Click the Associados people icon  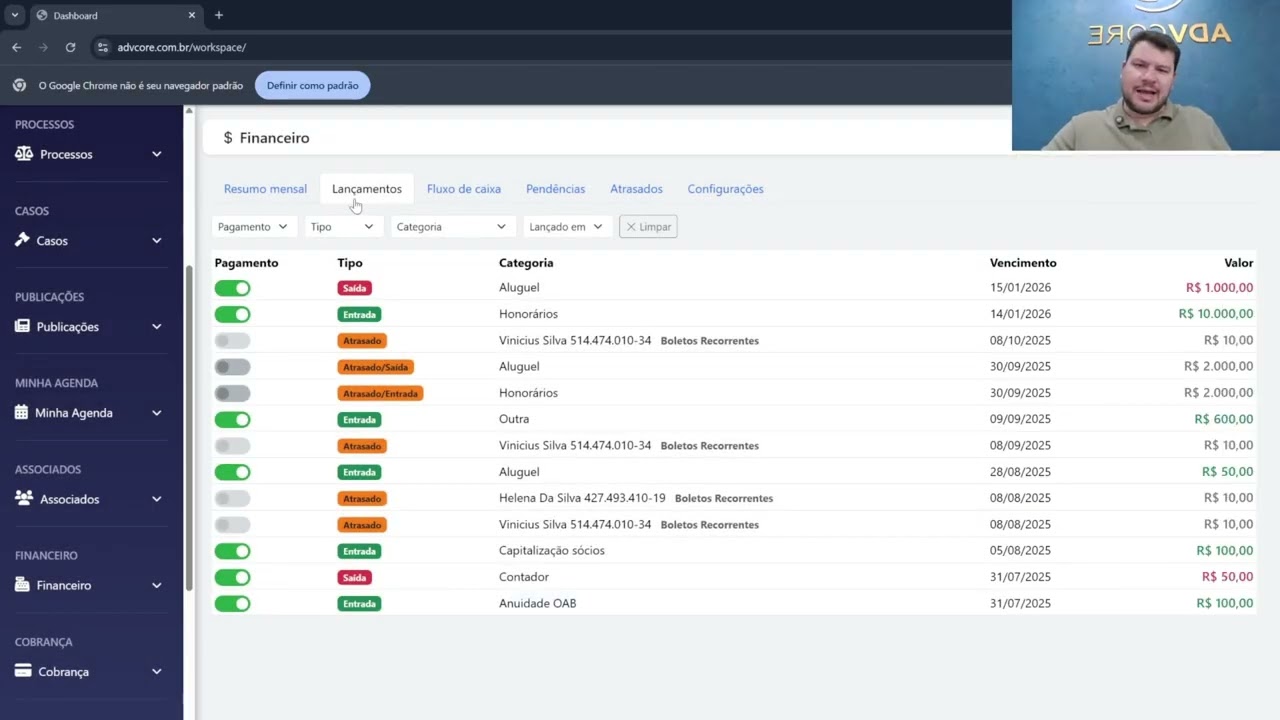click(x=24, y=498)
